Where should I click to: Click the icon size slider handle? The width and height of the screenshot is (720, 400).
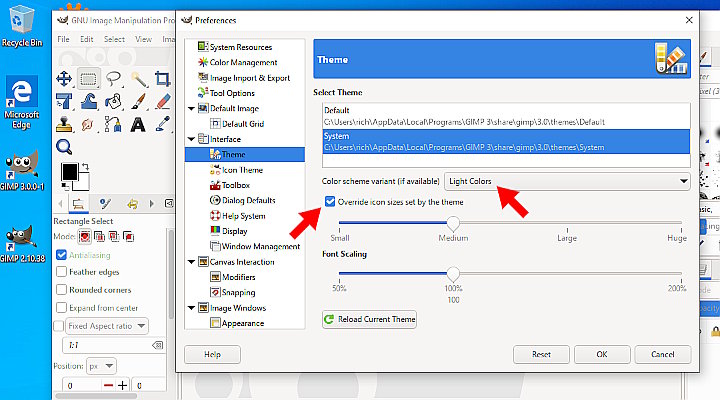(x=453, y=223)
